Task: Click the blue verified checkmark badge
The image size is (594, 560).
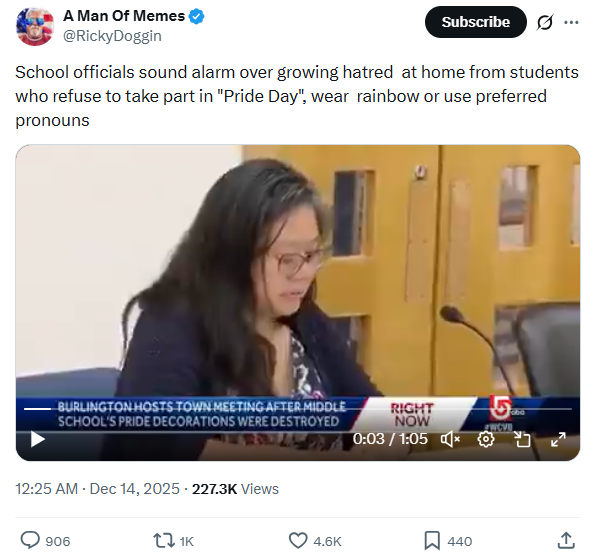Action: tap(197, 16)
